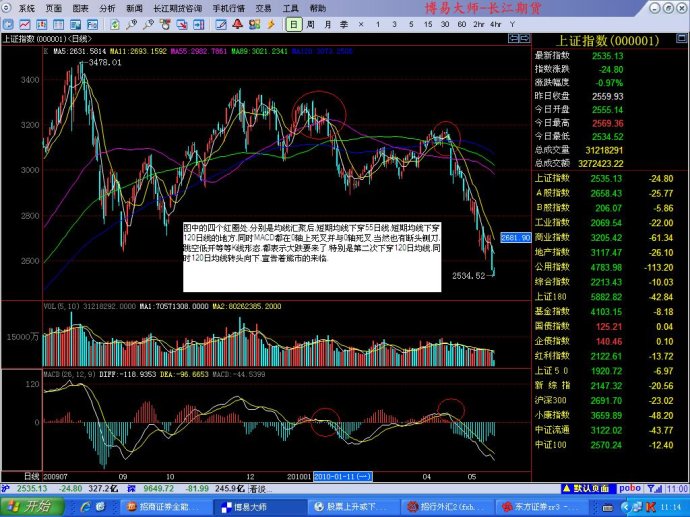
Task: Switch to 招行外汇2 taskbar window
Action: pos(447,507)
